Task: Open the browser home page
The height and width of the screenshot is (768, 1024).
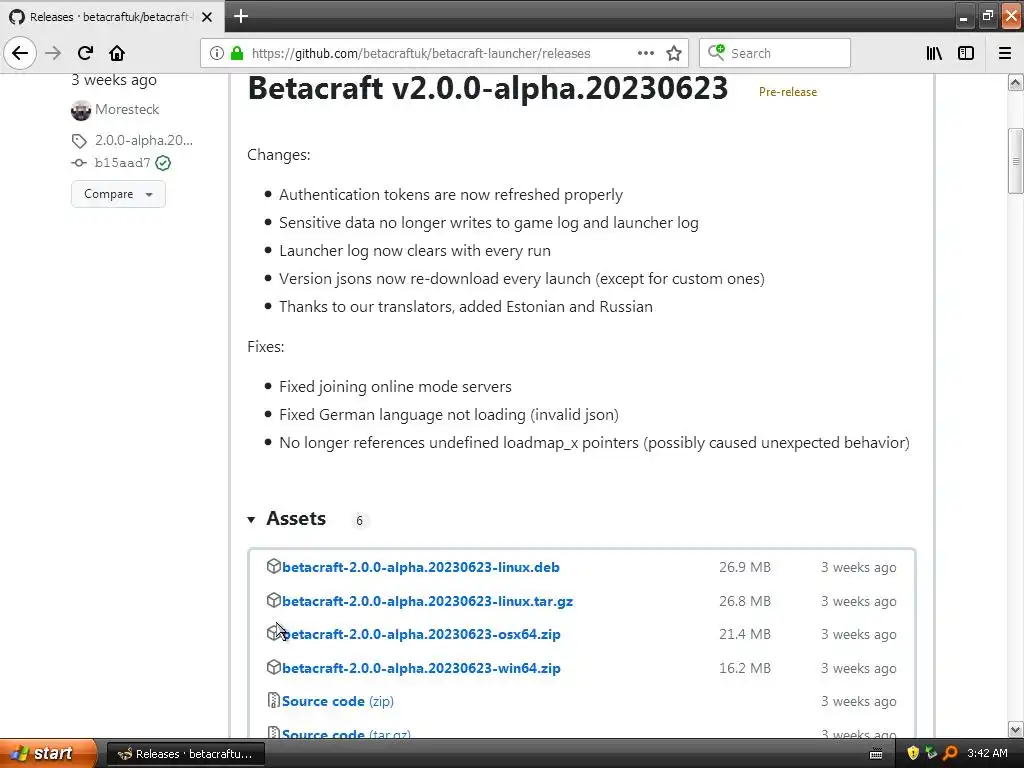Action: (117, 53)
